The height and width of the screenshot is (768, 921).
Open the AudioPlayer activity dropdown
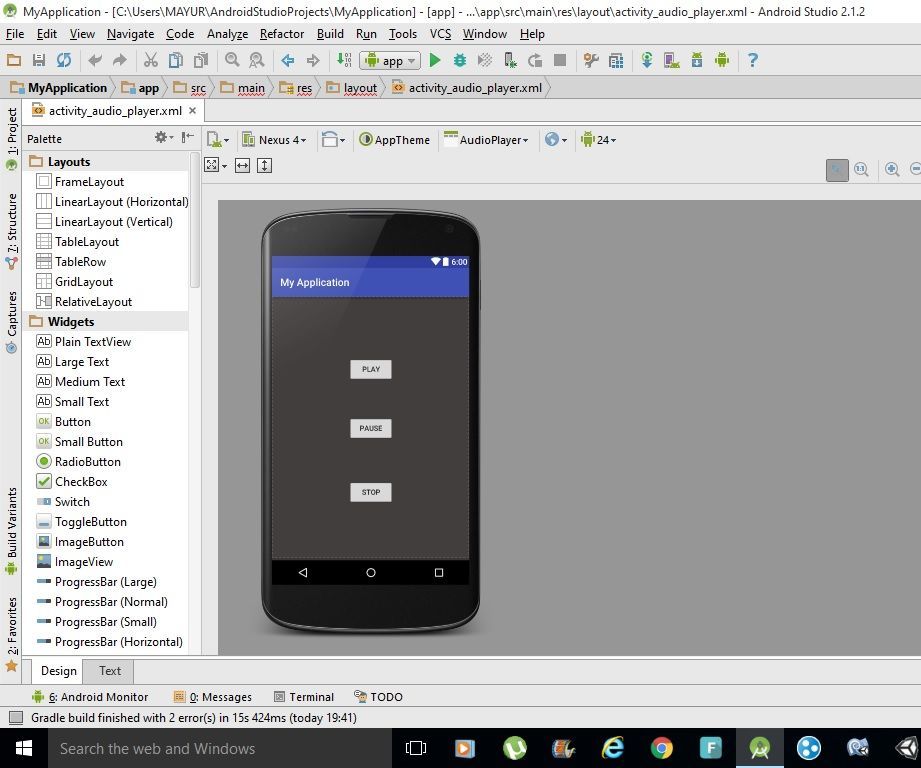[x=487, y=140]
